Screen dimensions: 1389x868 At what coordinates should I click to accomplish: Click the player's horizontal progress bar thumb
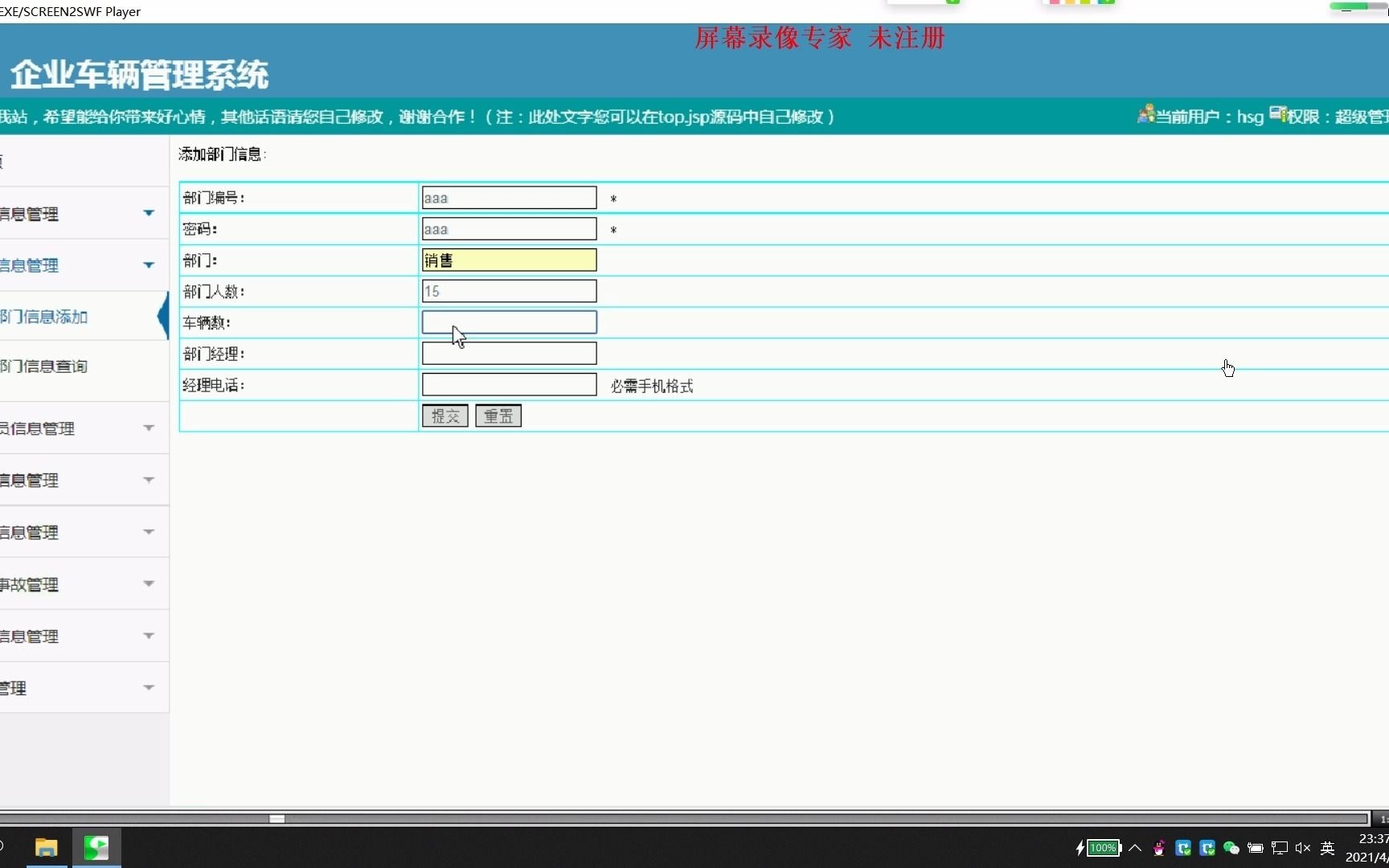coord(277,818)
